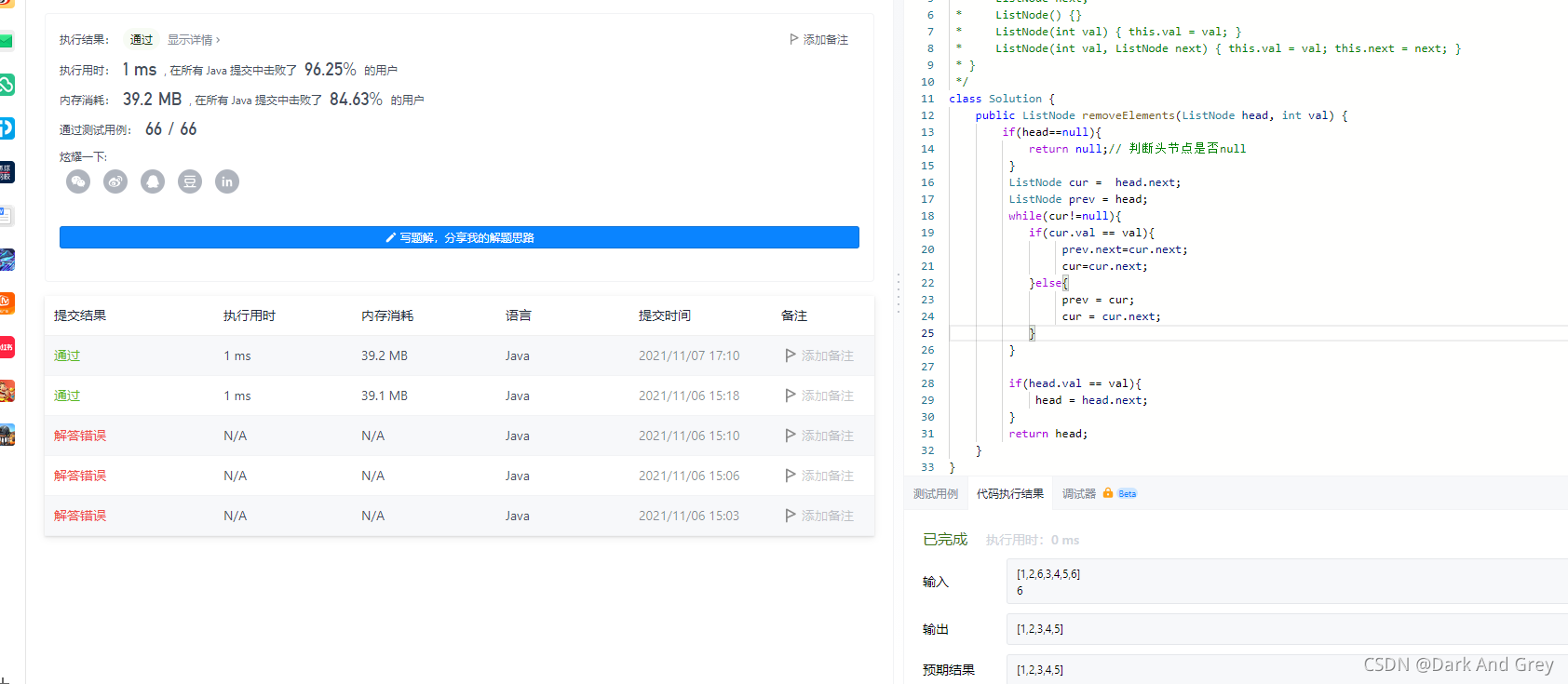Click the flag icon in the 15:10 submission row
The height and width of the screenshot is (684, 1568).
791,436
